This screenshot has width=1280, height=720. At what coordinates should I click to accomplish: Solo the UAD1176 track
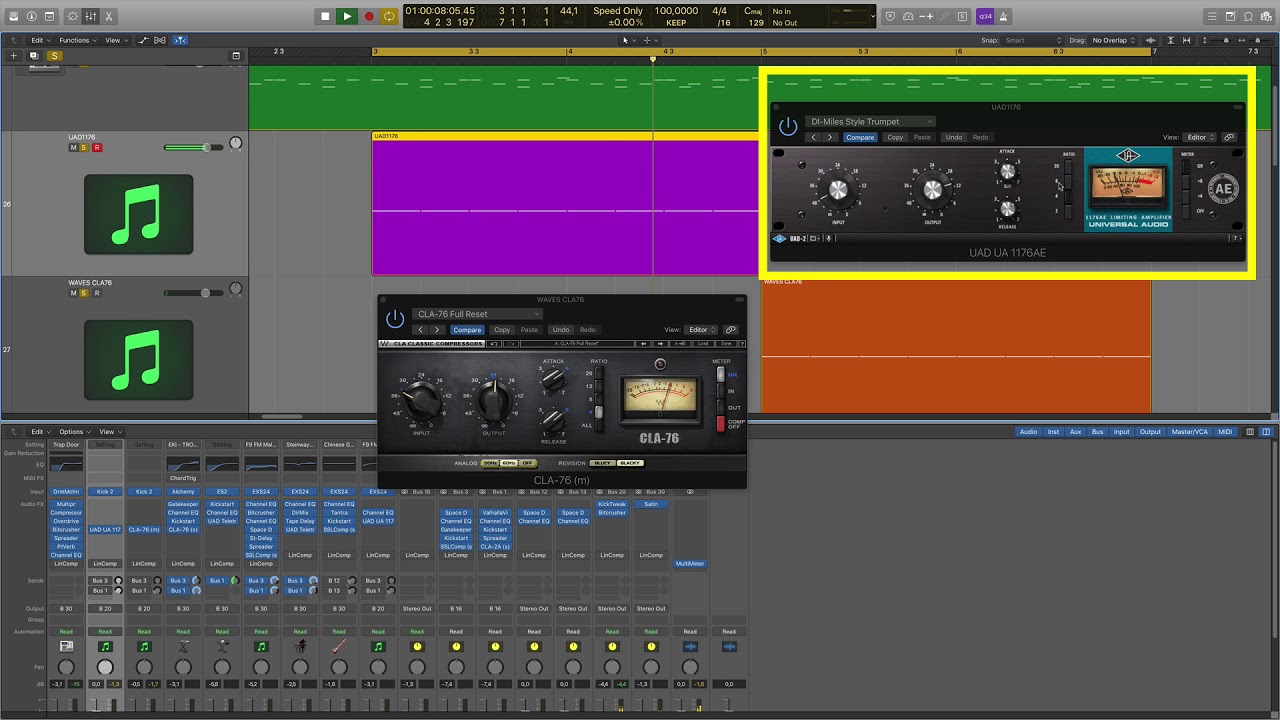click(x=85, y=148)
